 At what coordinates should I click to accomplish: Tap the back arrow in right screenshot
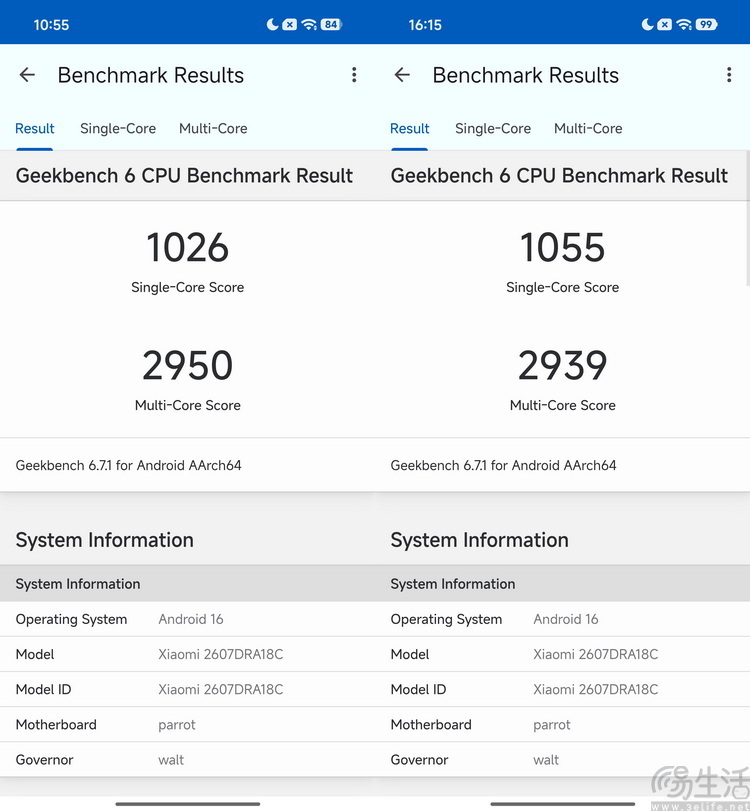(402, 75)
